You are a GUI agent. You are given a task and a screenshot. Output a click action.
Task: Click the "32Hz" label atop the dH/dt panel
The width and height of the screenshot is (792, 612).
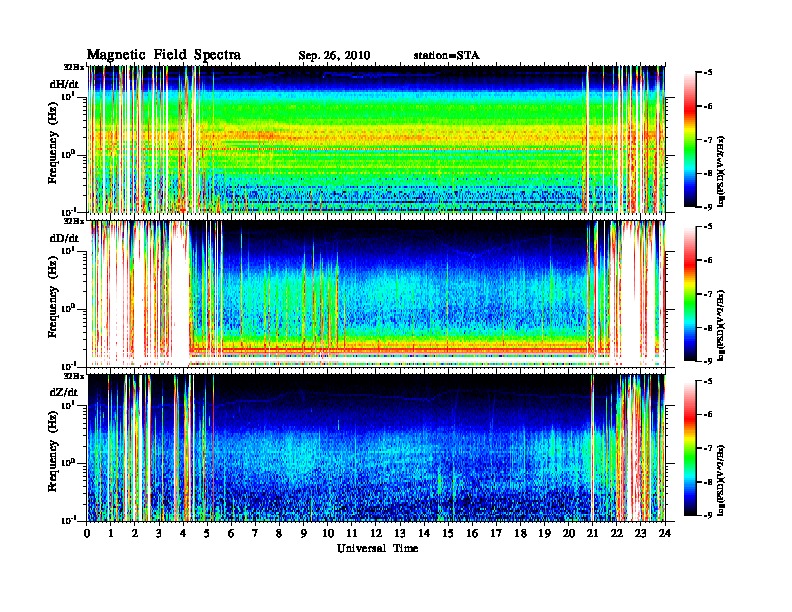pyautogui.click(x=74, y=66)
